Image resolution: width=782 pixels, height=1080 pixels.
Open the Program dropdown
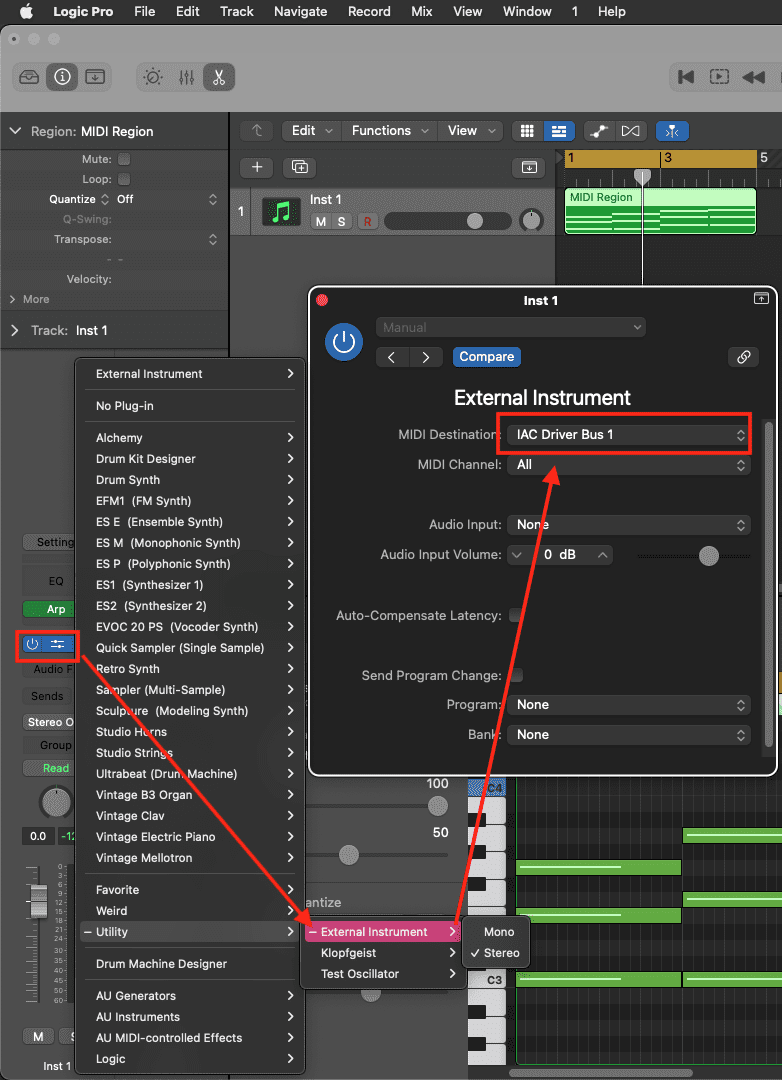tap(628, 705)
